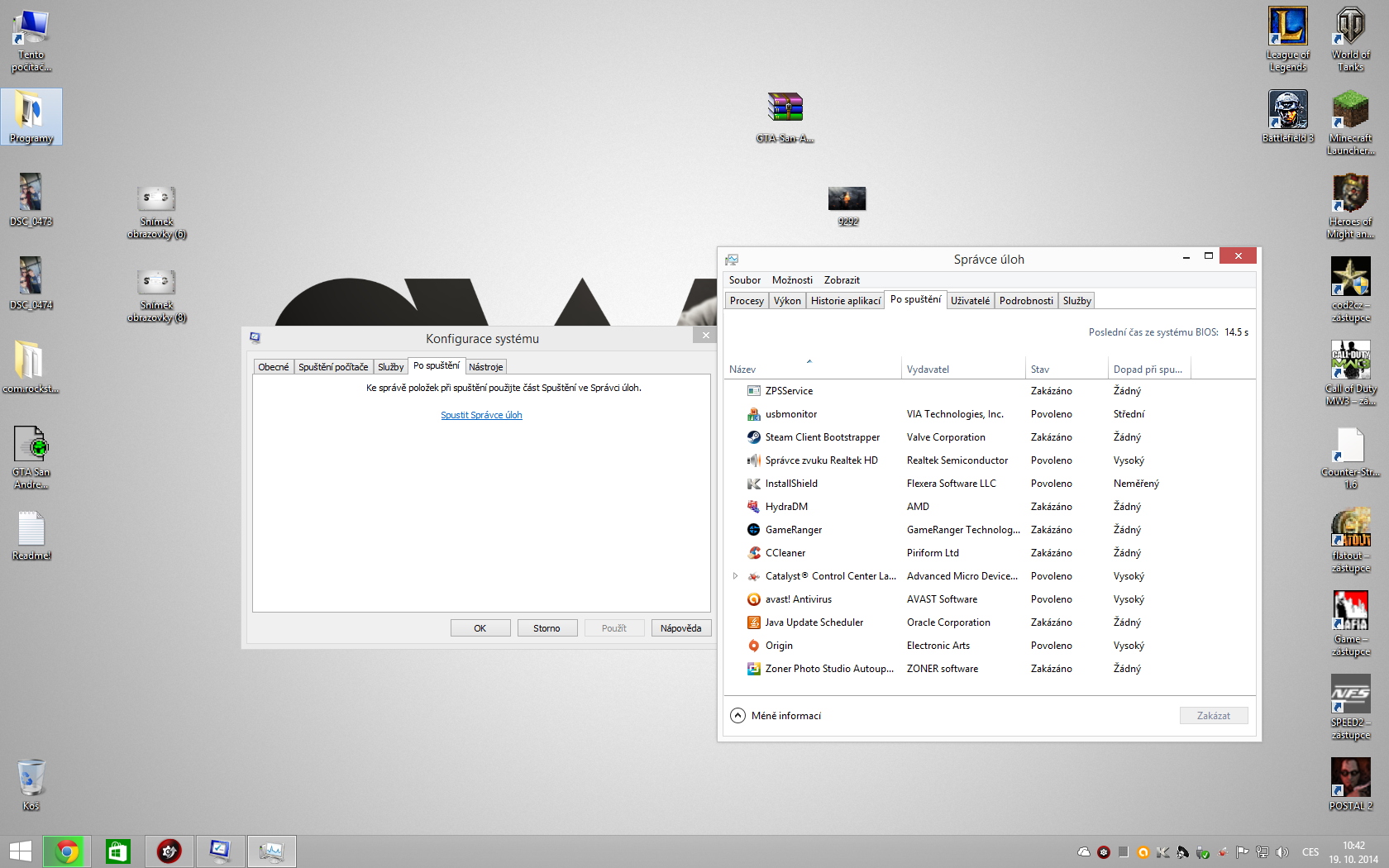
Task: Click the volume speaker tray icon
Action: coord(1282,852)
